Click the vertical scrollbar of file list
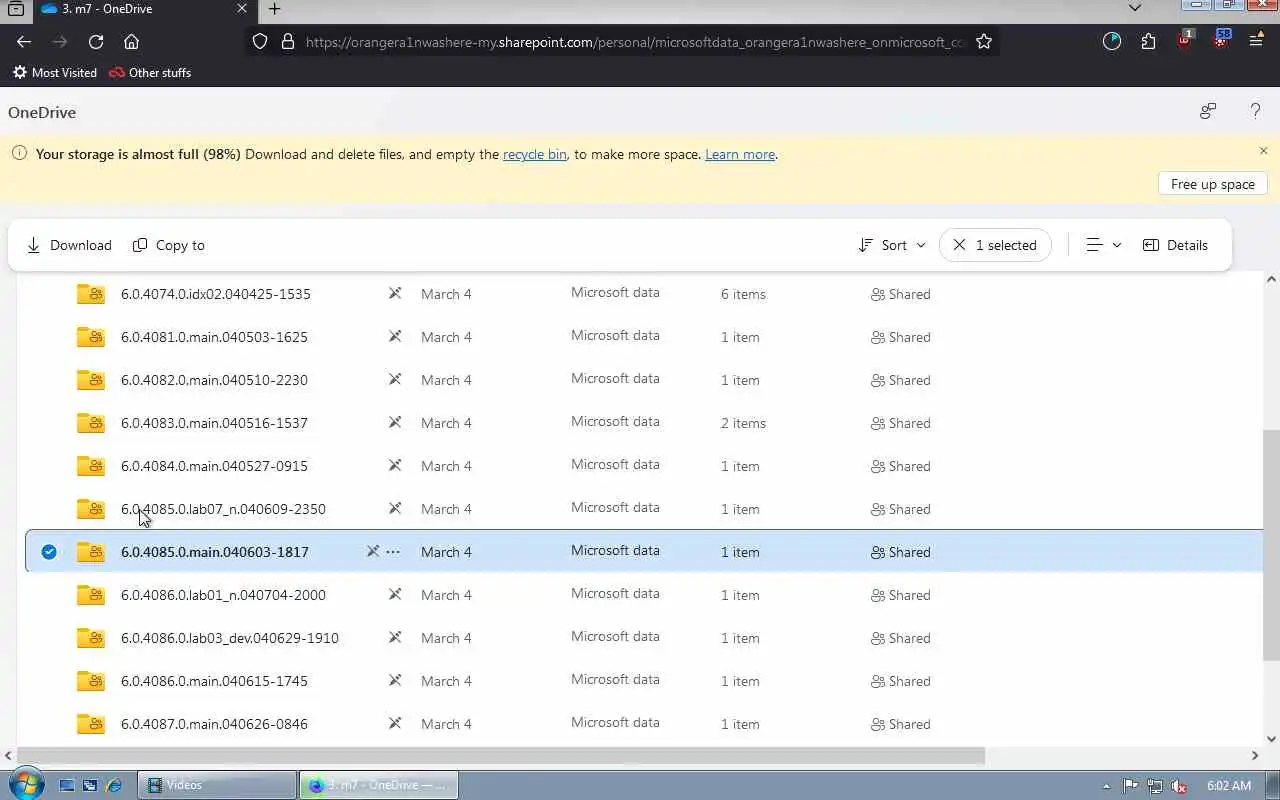This screenshot has height=800, width=1280. click(x=1271, y=545)
